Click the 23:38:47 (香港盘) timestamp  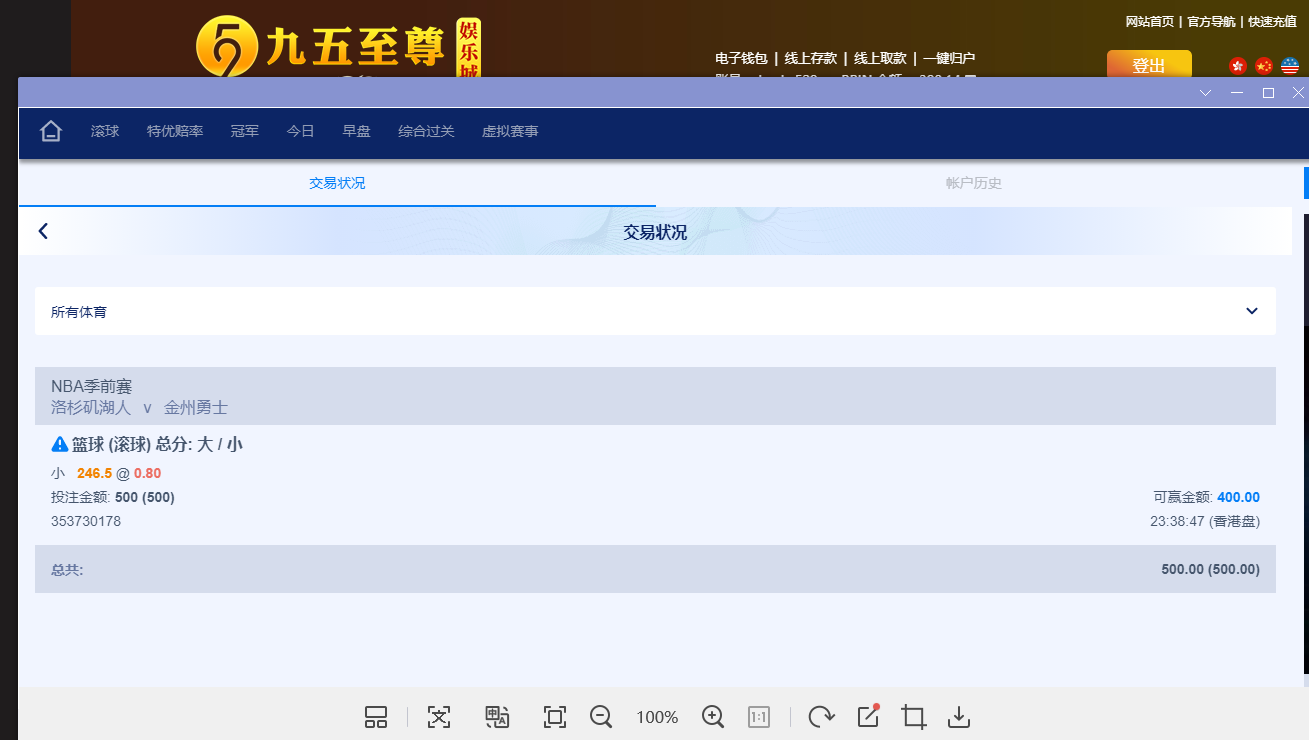(1205, 521)
